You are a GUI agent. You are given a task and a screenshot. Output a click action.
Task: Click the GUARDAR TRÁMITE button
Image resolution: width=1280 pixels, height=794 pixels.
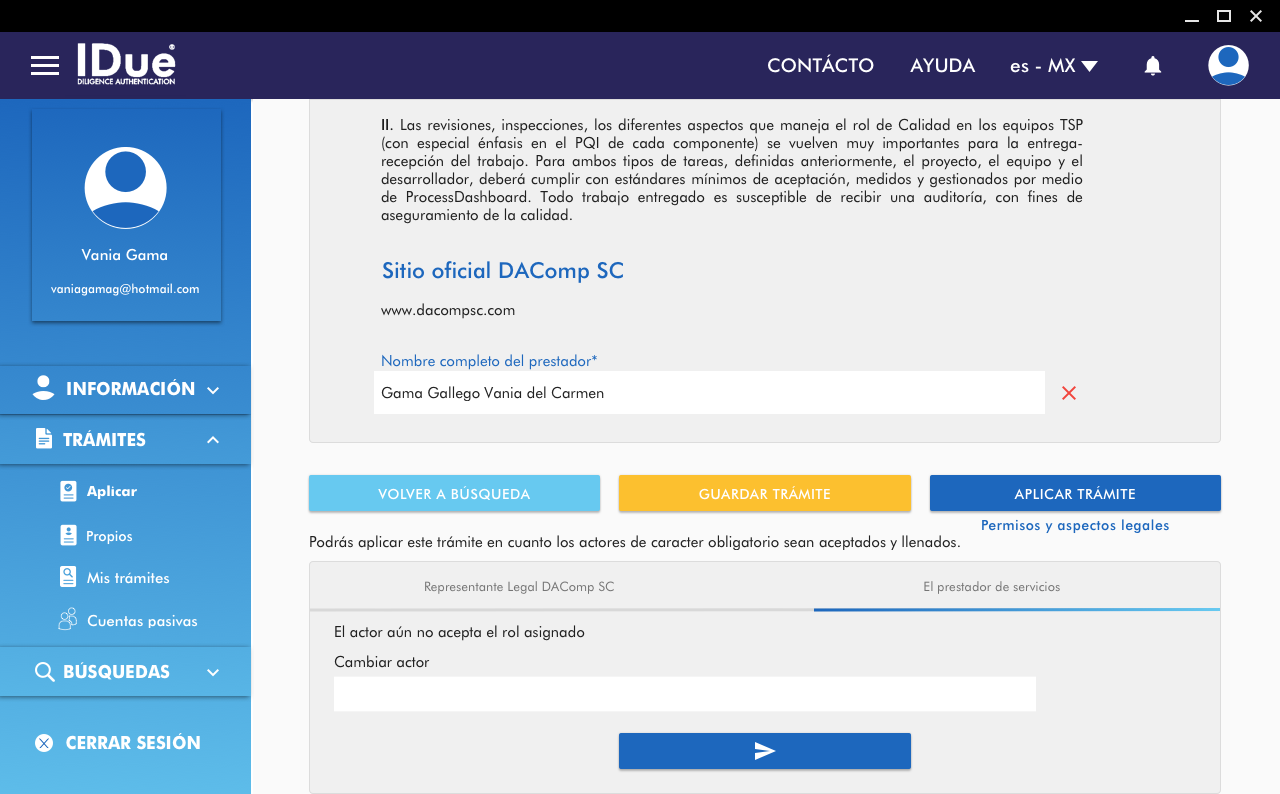[x=764, y=494]
